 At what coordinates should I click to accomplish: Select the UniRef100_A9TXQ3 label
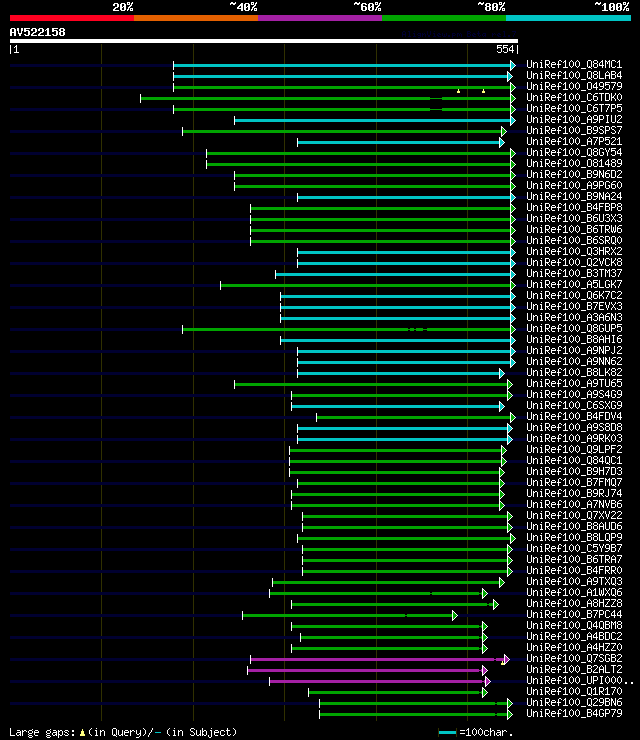[574, 581]
